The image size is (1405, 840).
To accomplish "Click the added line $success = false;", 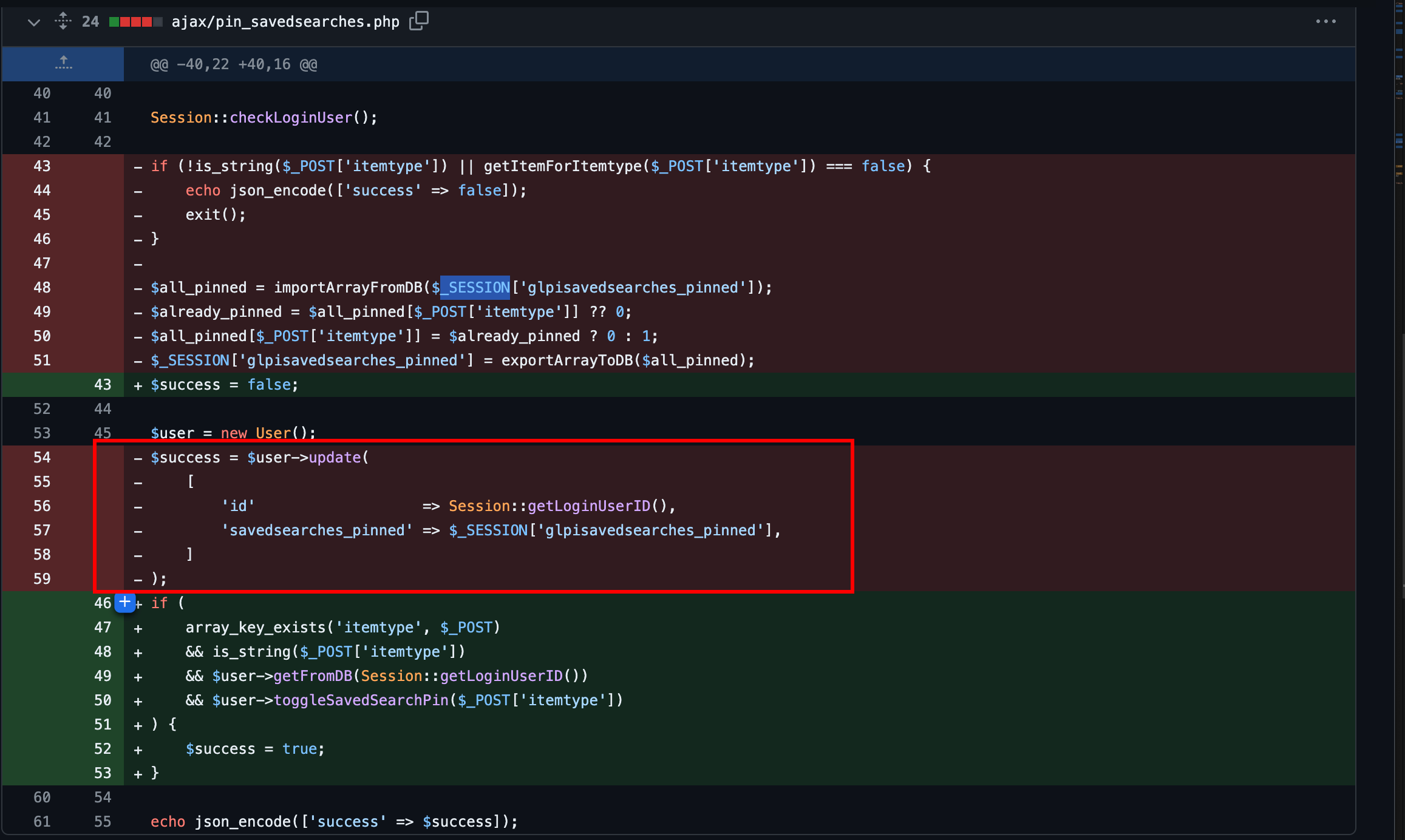I will [x=225, y=384].
